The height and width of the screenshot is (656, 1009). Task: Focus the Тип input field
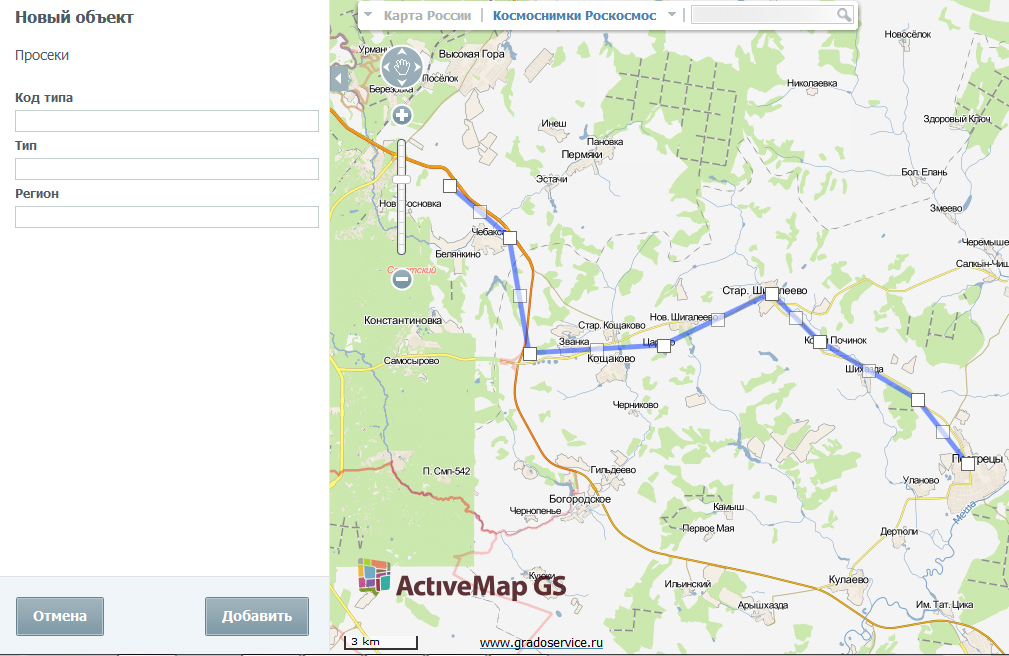tap(167, 169)
